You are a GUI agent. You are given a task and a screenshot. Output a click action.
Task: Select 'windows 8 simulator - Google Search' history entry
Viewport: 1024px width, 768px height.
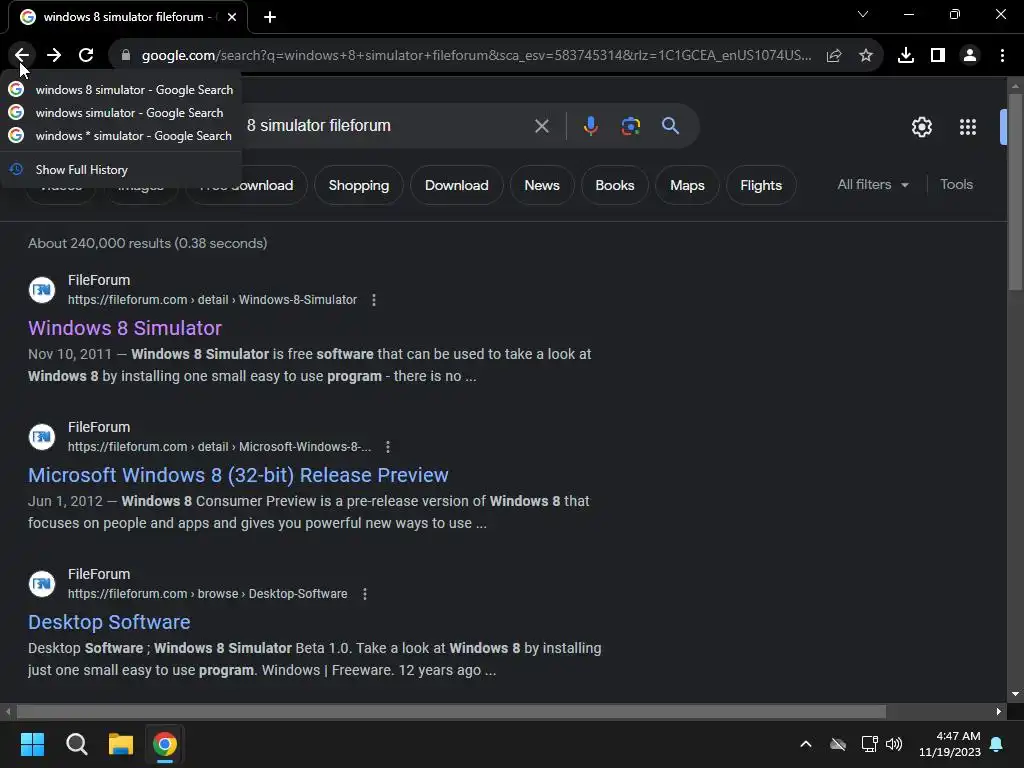tap(121, 89)
